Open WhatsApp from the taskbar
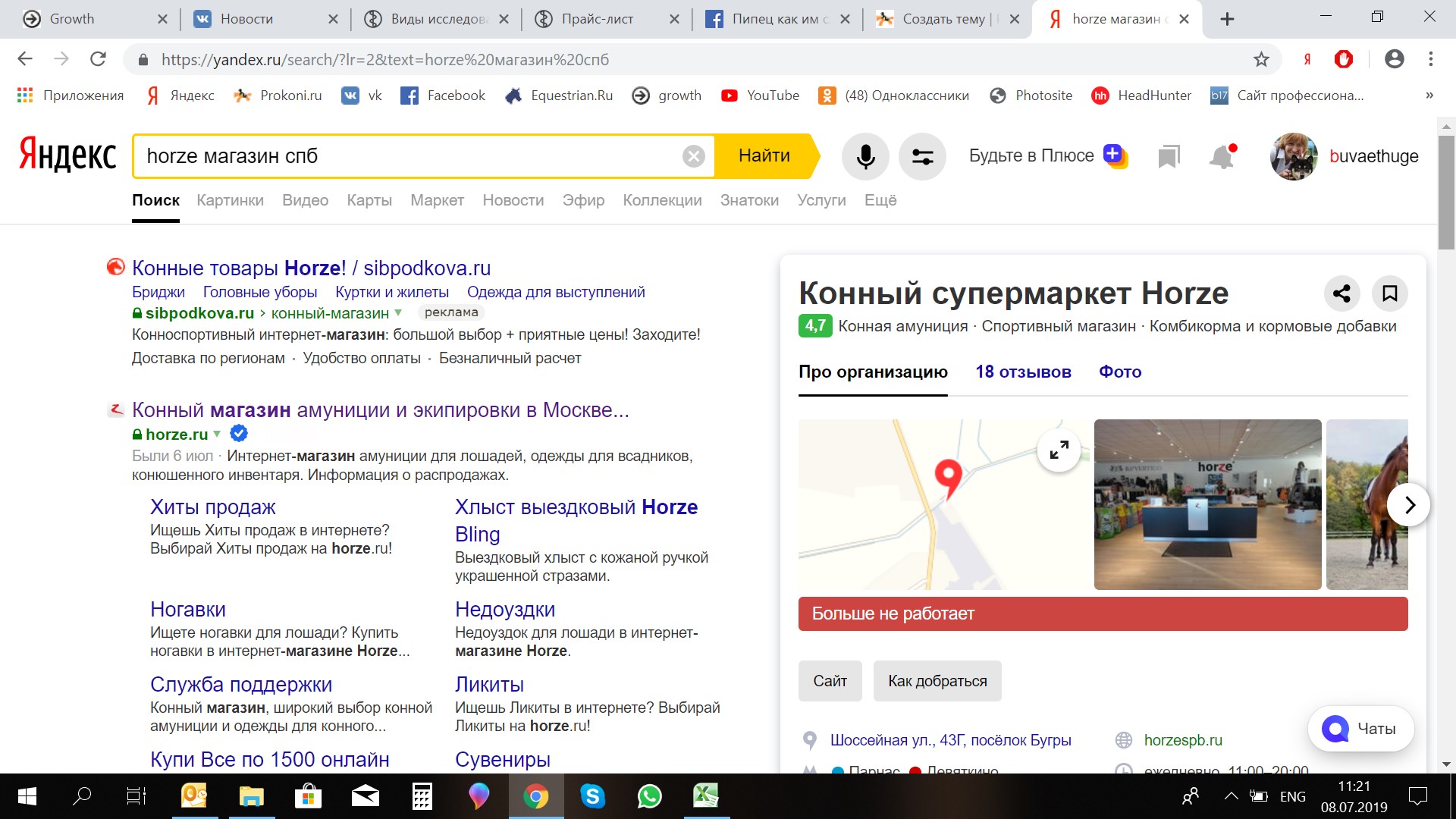This screenshot has height=819, width=1456. tap(649, 796)
